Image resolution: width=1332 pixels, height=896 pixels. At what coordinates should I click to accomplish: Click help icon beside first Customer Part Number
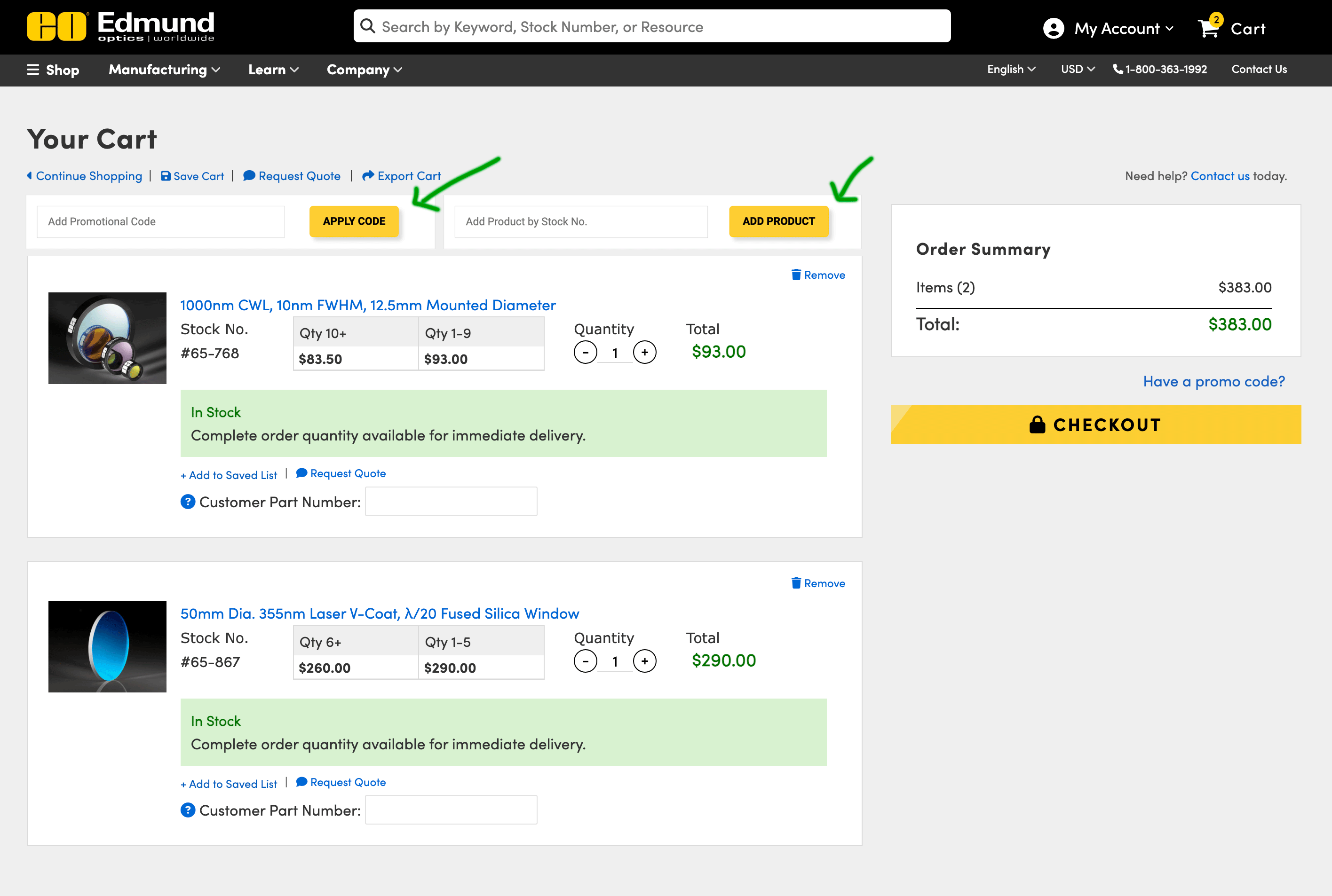tap(188, 502)
